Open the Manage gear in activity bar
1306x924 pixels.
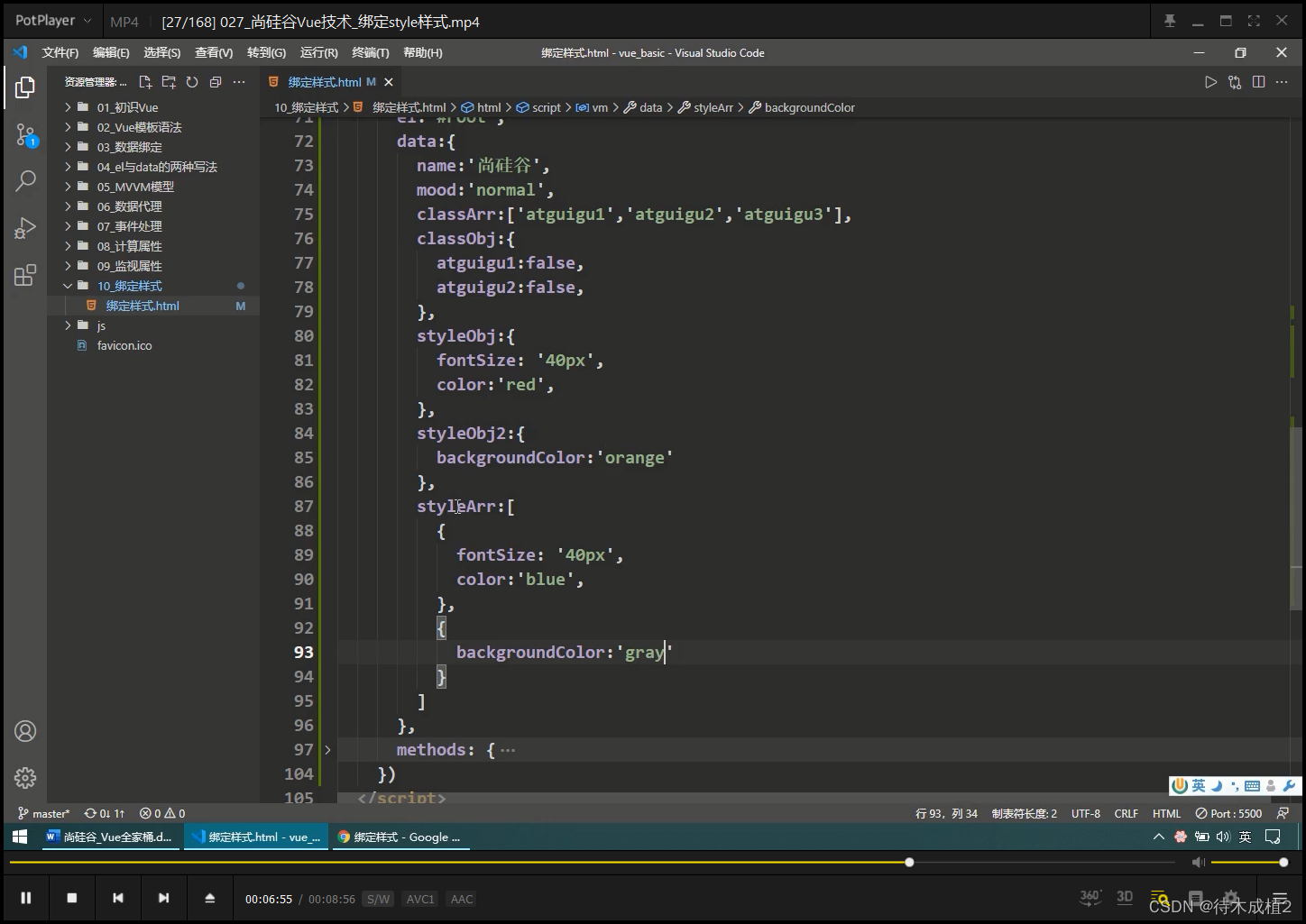pos(25,777)
